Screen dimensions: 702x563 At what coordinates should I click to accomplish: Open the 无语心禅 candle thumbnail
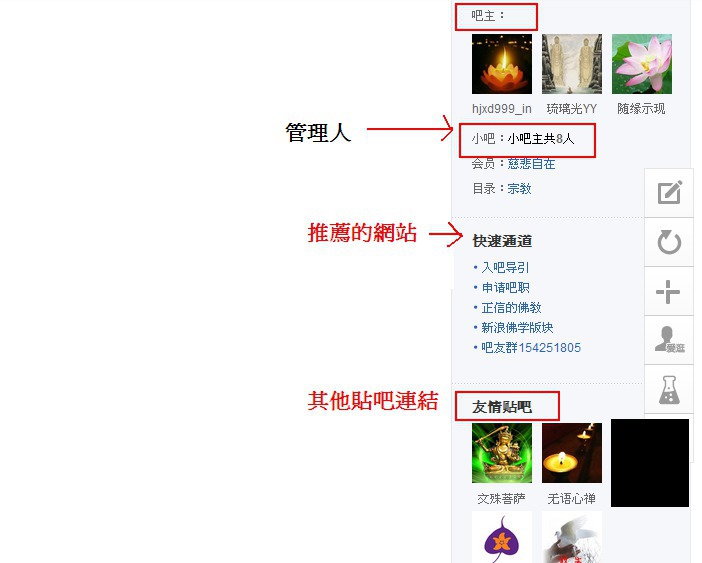pos(572,453)
